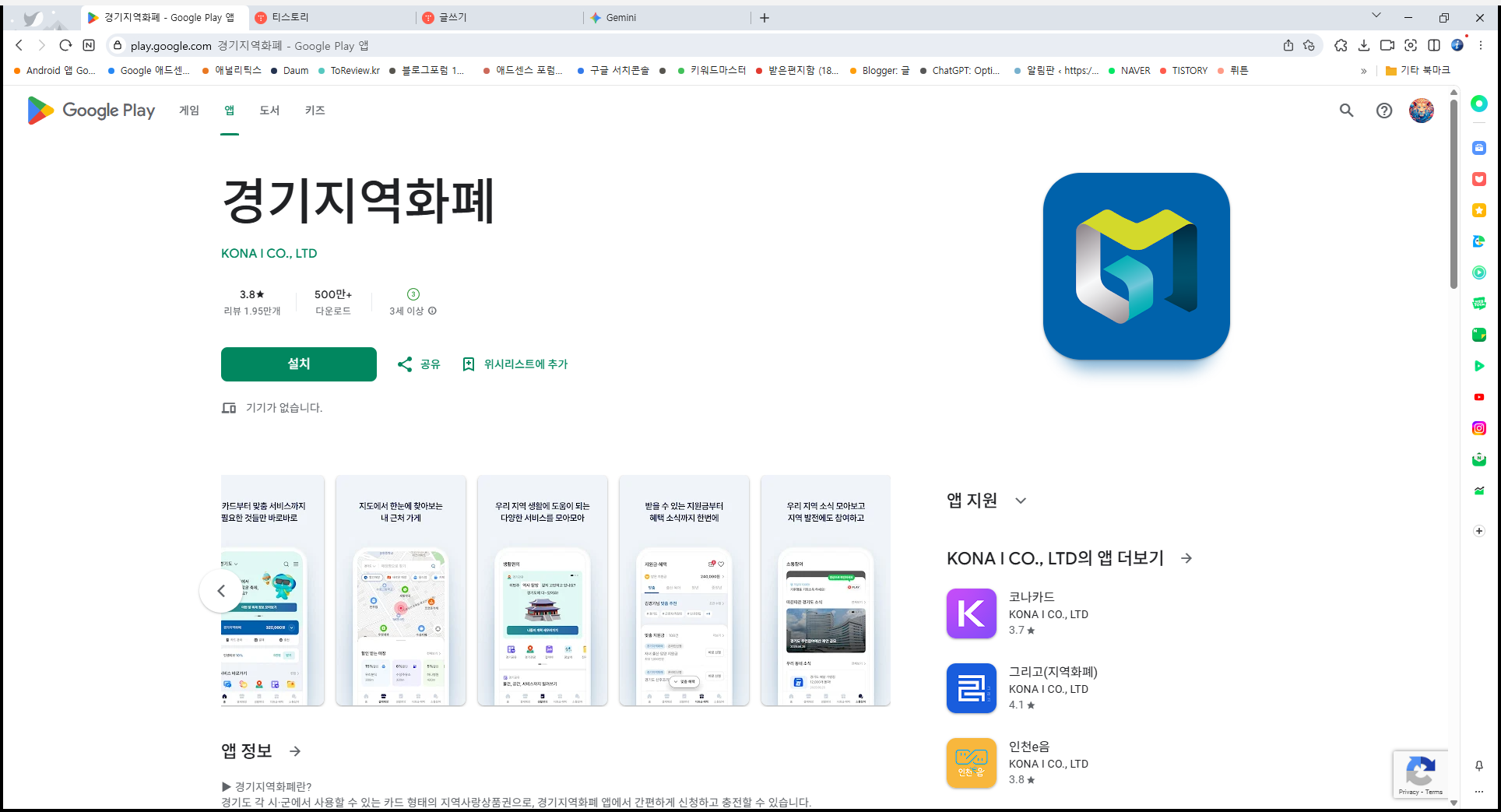Switch to the 게임 tab
Screen dimensions: 1501x812
point(188,111)
